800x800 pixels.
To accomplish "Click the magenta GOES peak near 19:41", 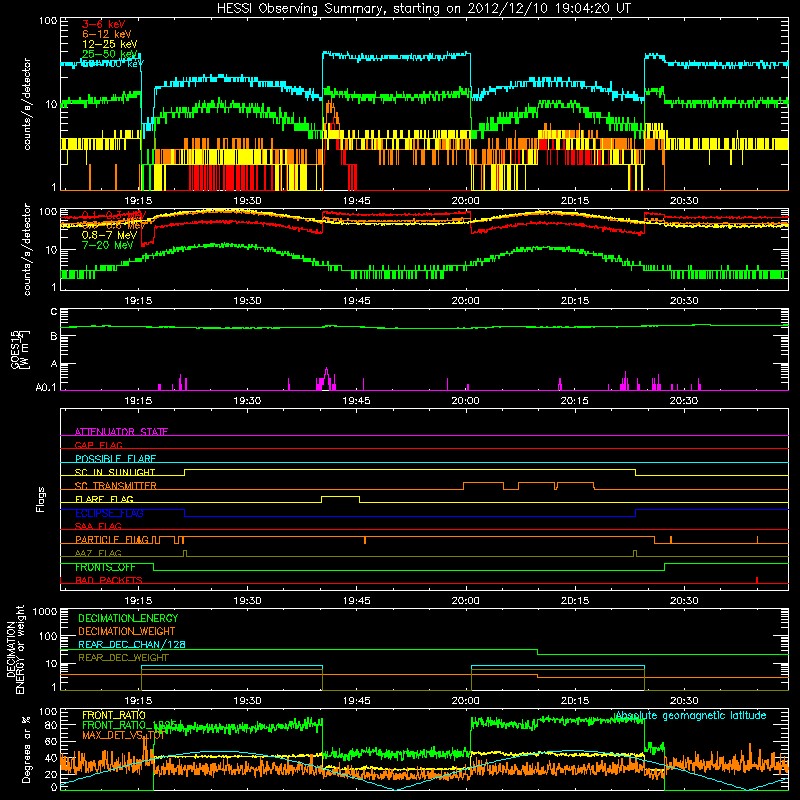I will pos(327,378).
